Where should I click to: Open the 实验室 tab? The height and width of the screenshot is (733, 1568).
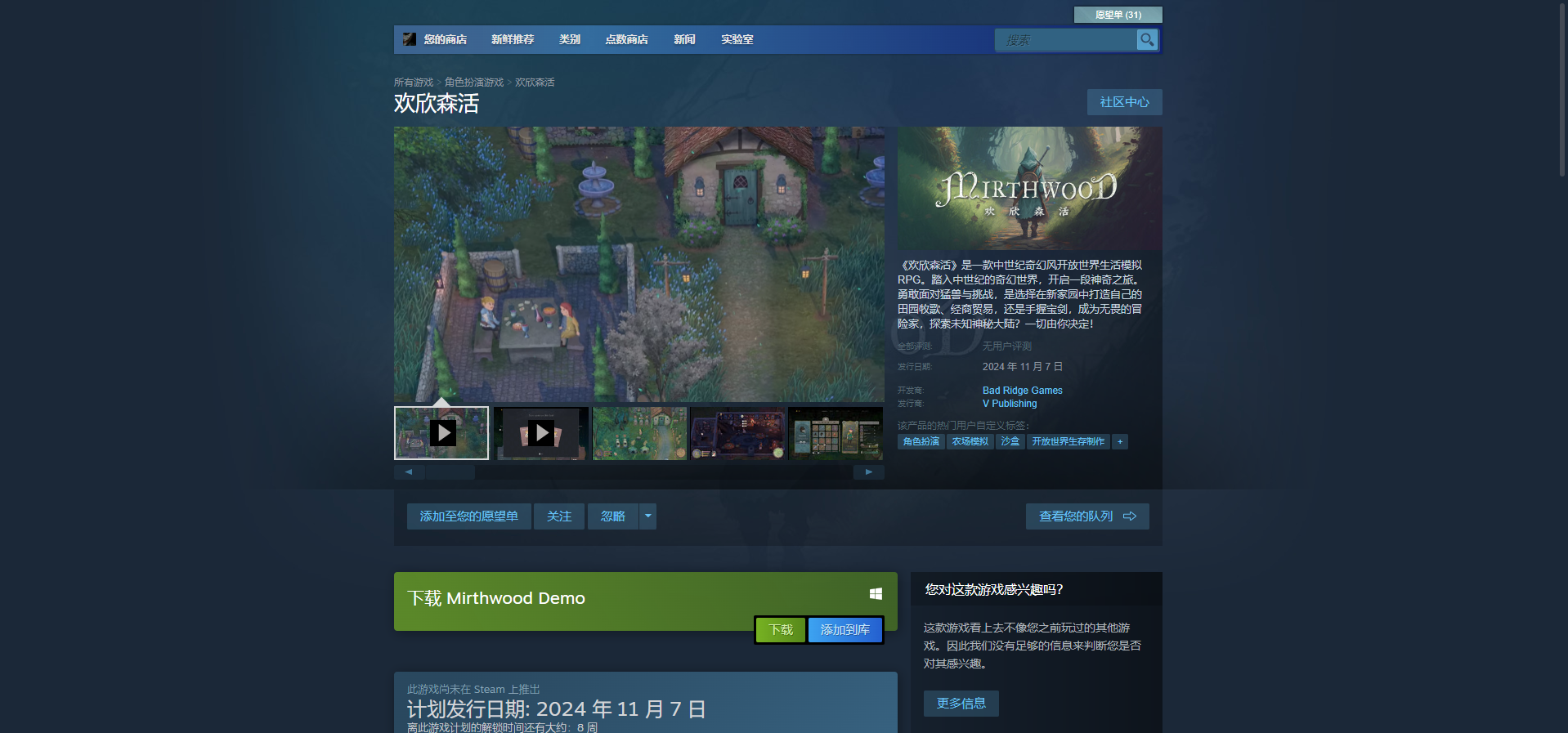click(x=737, y=39)
